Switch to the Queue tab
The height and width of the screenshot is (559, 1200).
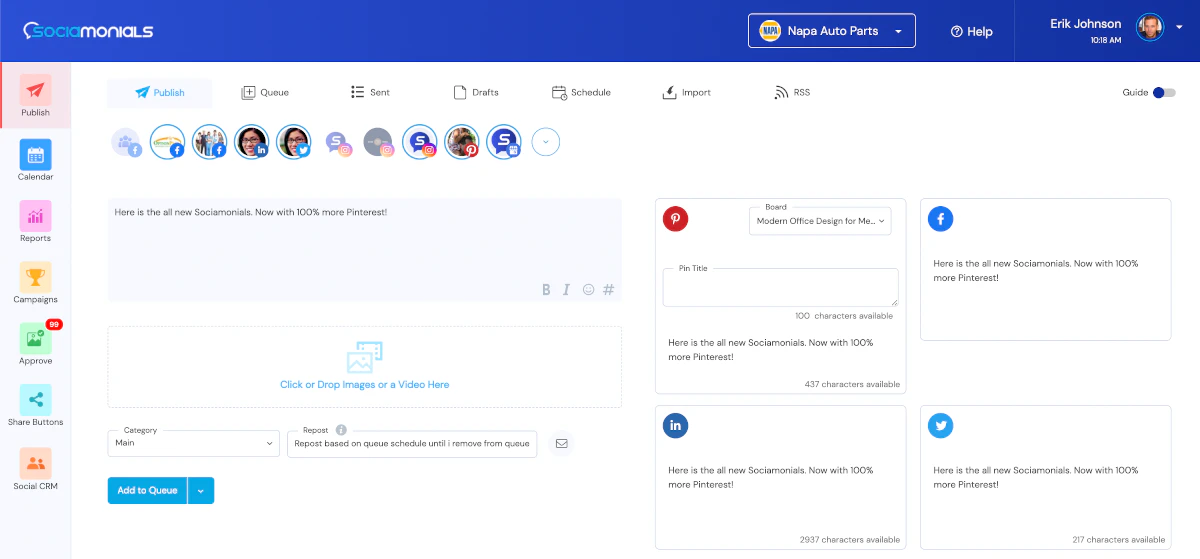tap(265, 93)
